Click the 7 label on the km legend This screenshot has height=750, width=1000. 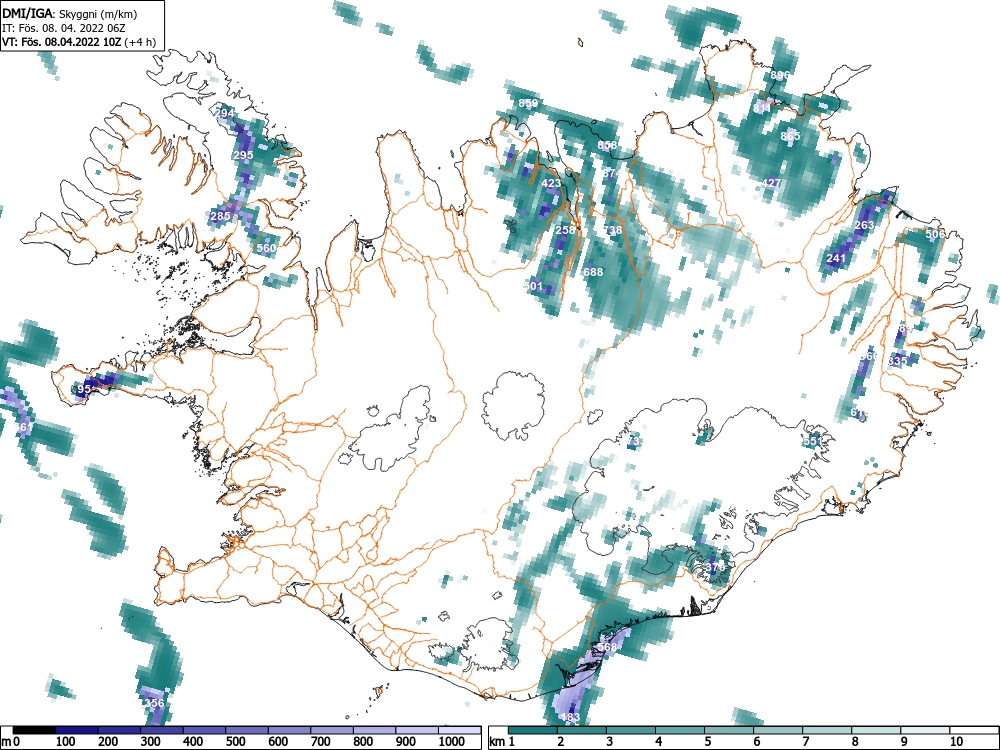pos(805,742)
